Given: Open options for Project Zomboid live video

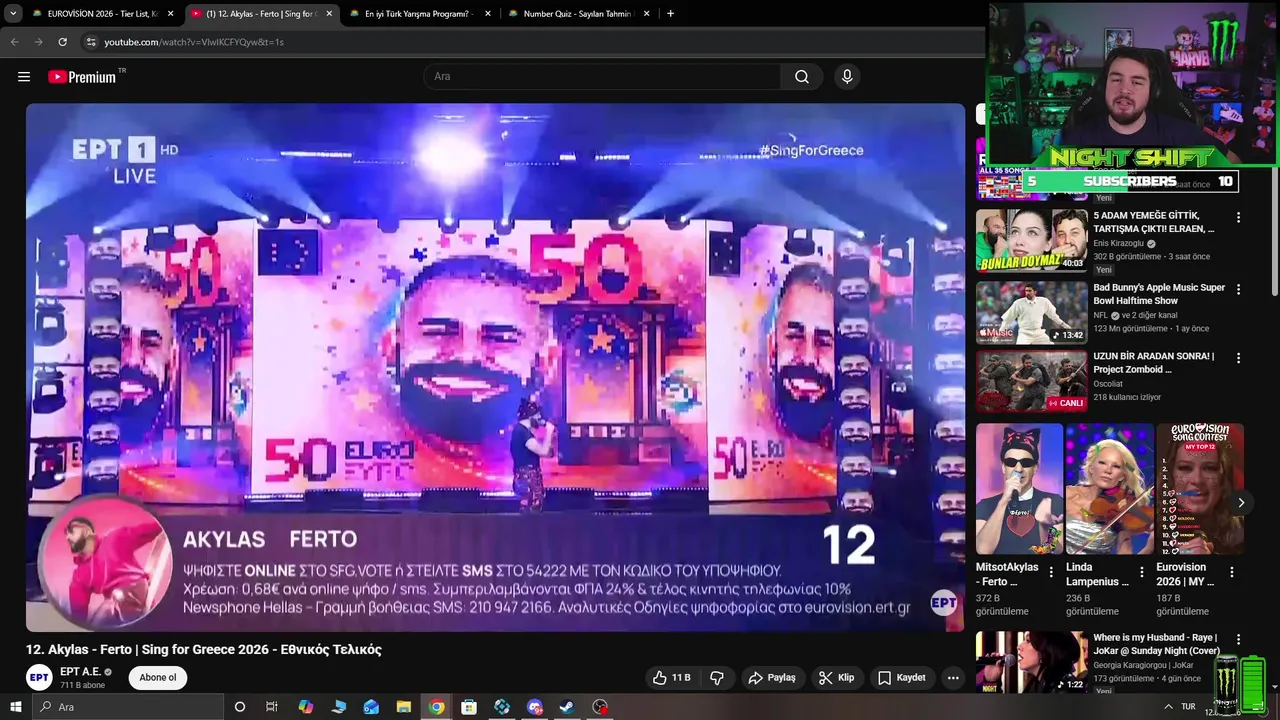Looking at the screenshot, I should coord(1238,358).
